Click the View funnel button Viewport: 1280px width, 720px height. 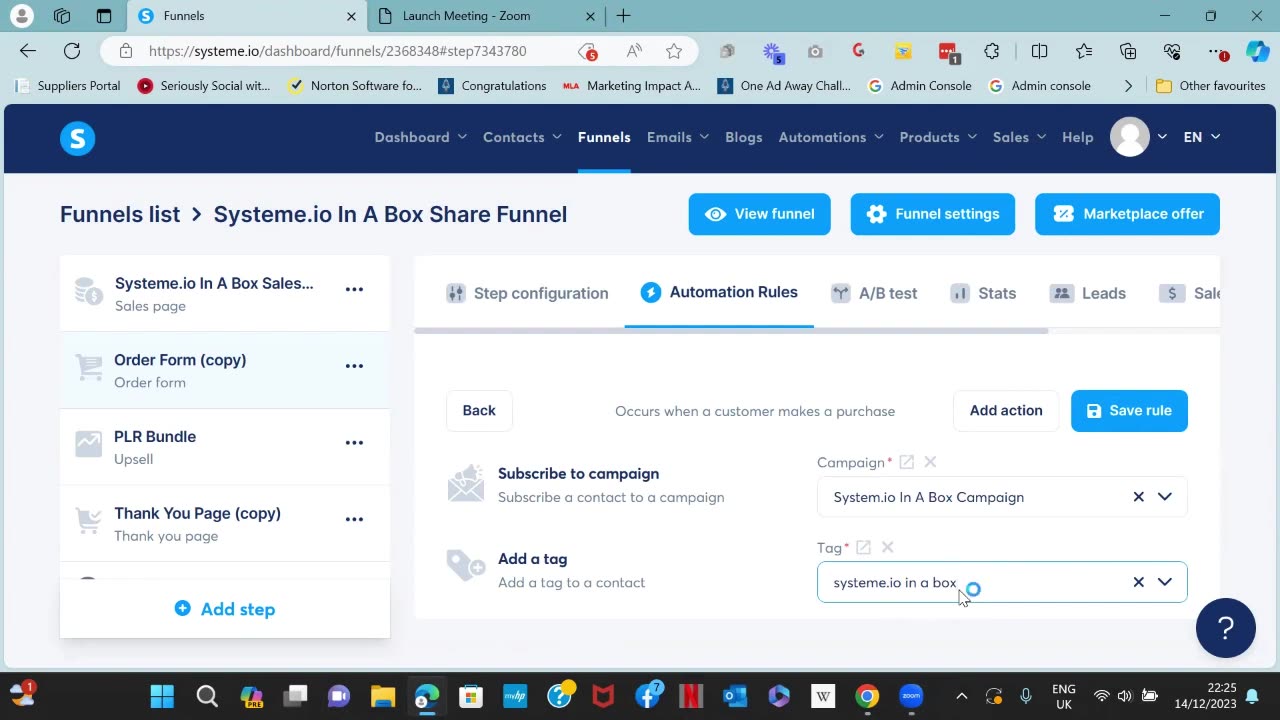759,214
